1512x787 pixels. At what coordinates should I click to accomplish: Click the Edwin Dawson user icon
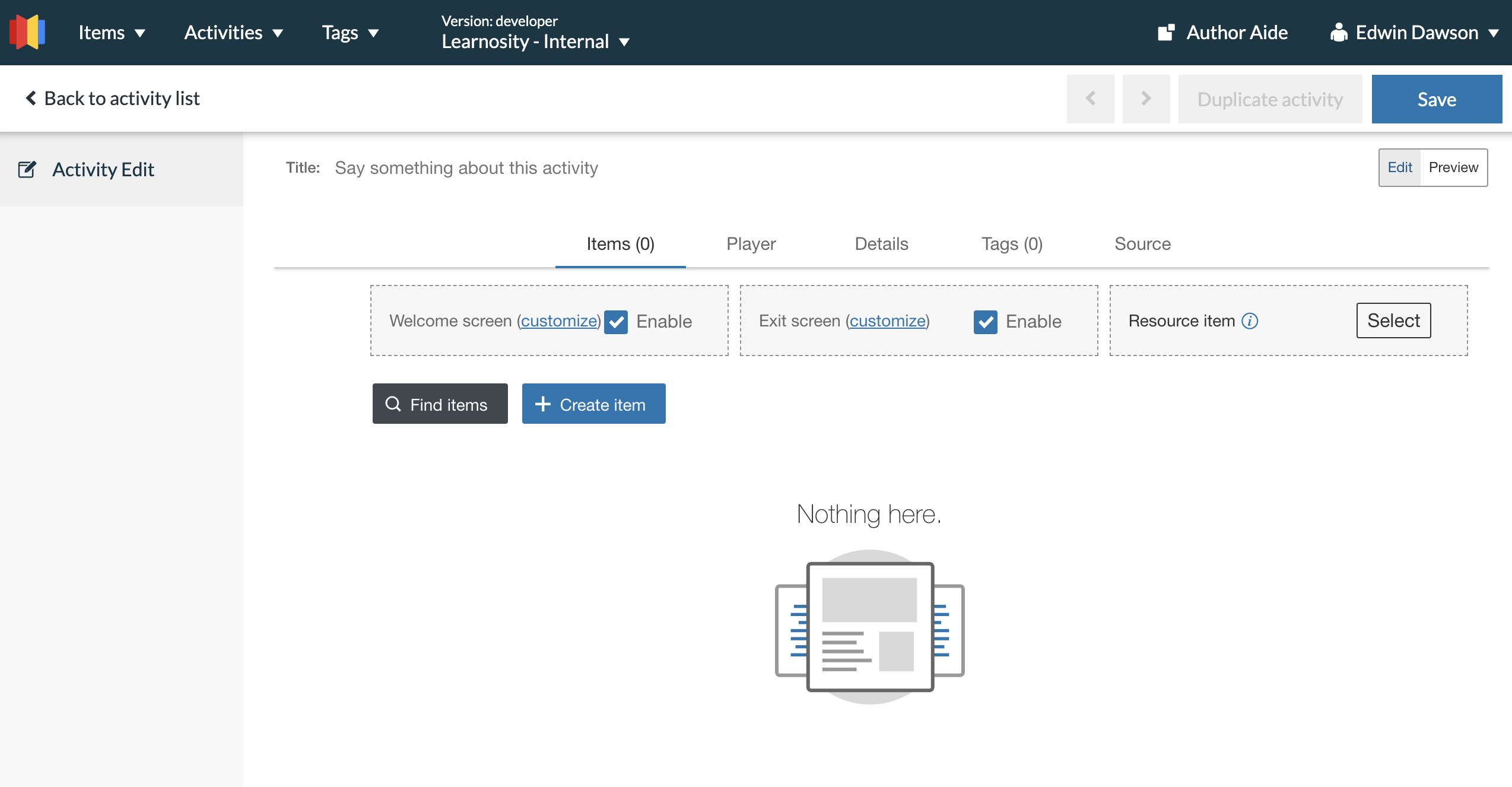point(1339,32)
